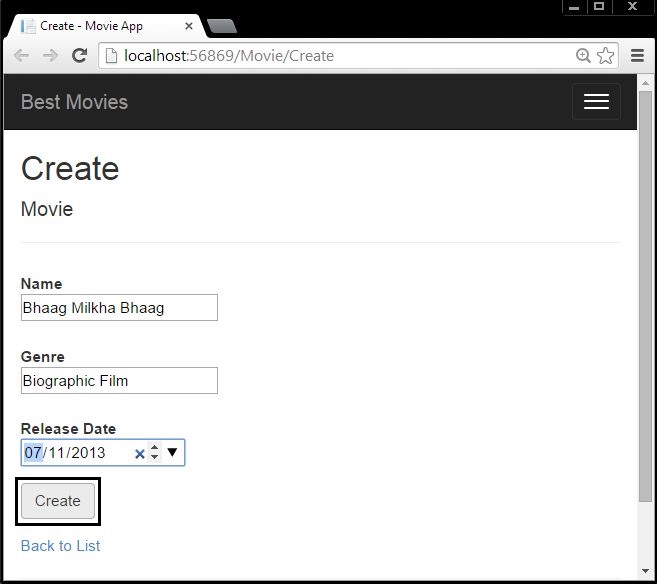Click the browser back arrow
657x584 pixels.
click(x=21, y=55)
